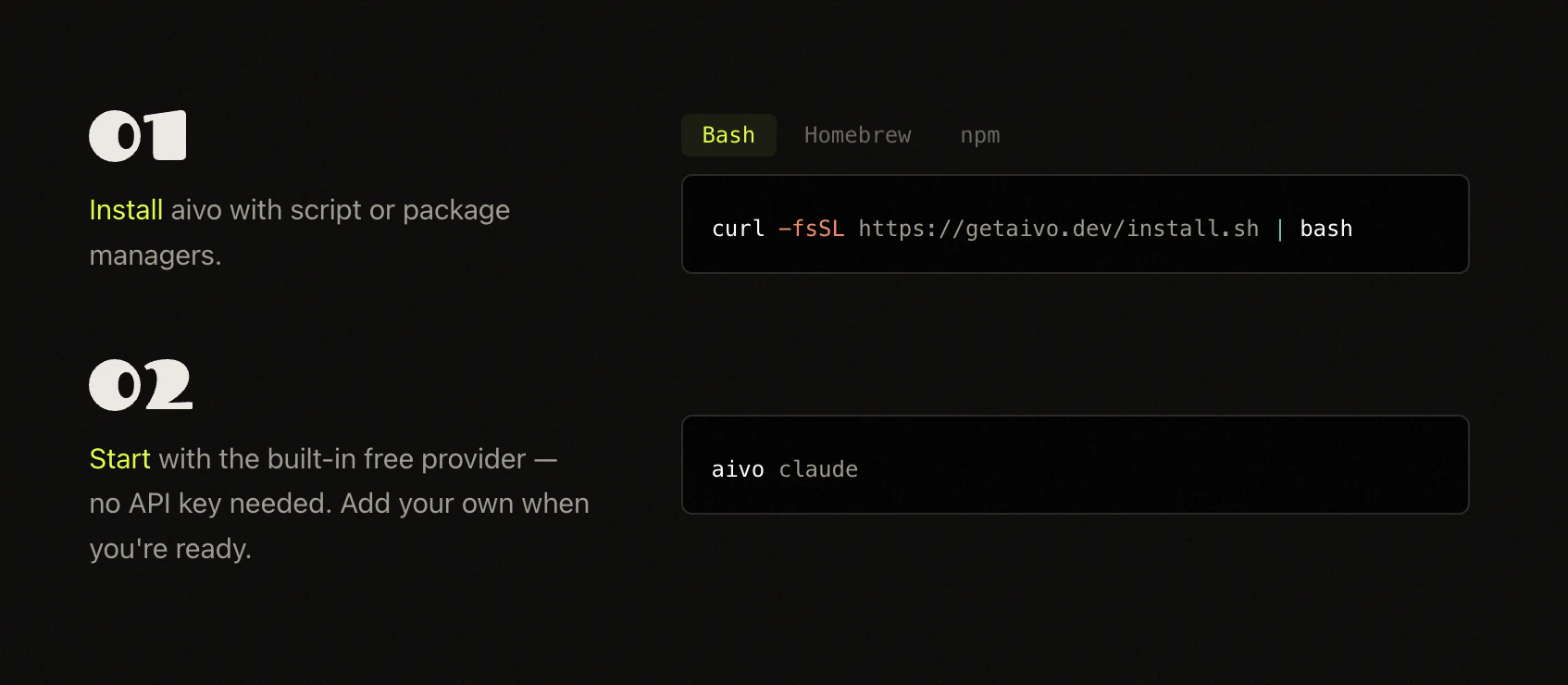Click the bash keyword after the pipe
Viewport: 1568px width, 685px height.
(1326, 229)
